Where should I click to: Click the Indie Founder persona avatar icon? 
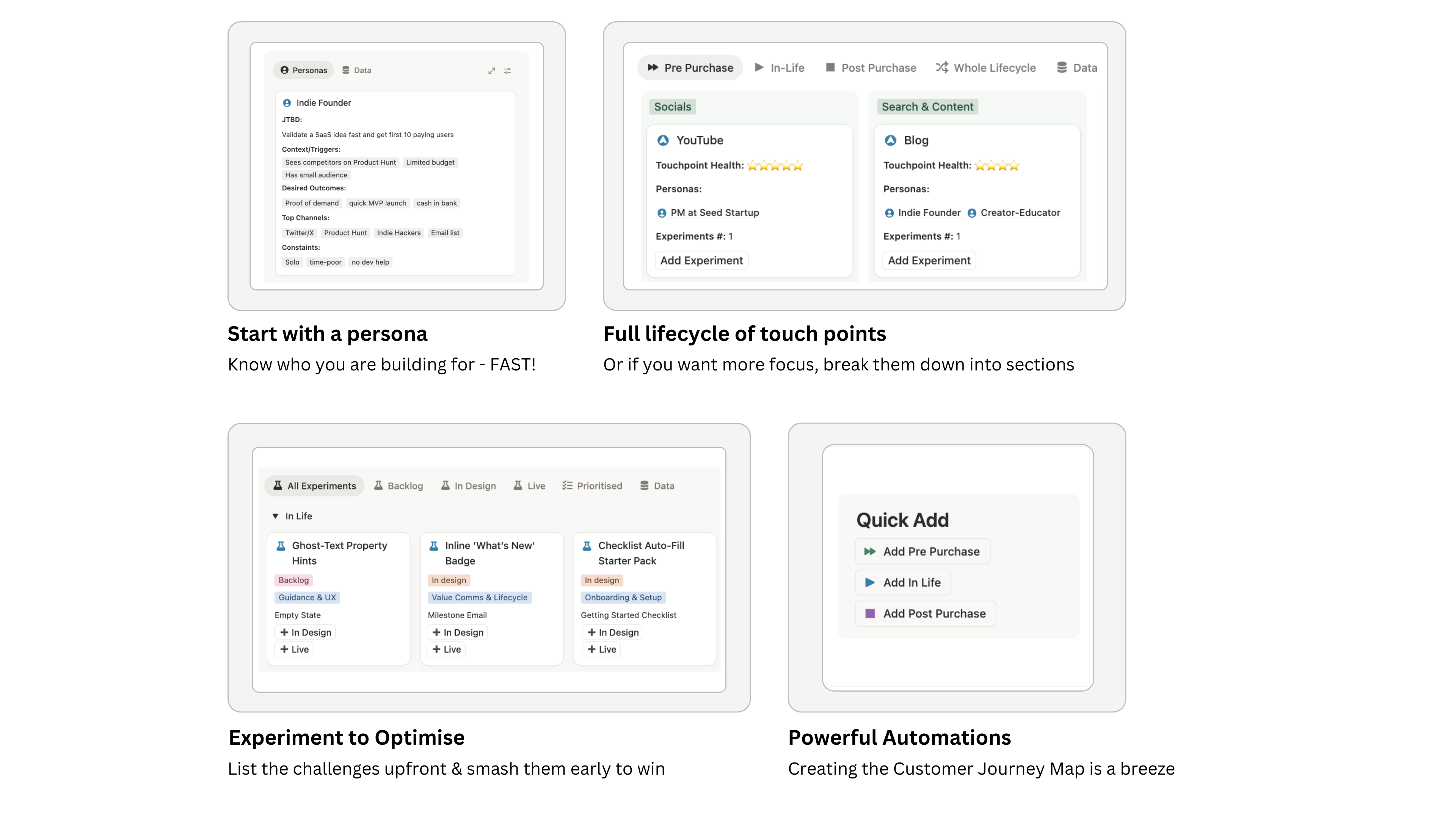[287, 103]
